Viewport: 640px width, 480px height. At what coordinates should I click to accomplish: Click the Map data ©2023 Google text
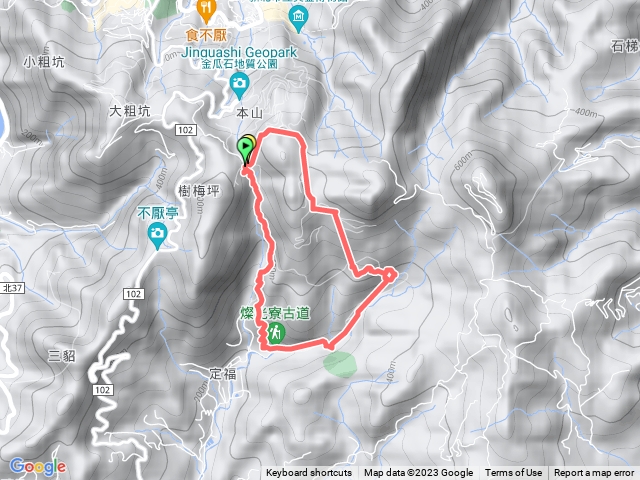(x=418, y=473)
